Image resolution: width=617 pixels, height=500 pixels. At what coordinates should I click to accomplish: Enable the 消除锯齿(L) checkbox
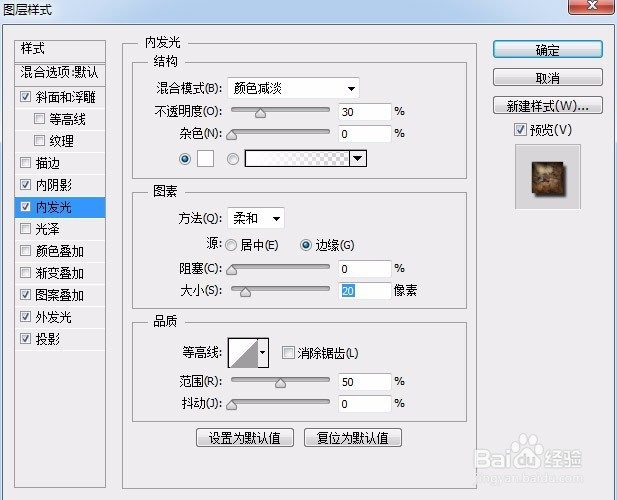pos(288,352)
